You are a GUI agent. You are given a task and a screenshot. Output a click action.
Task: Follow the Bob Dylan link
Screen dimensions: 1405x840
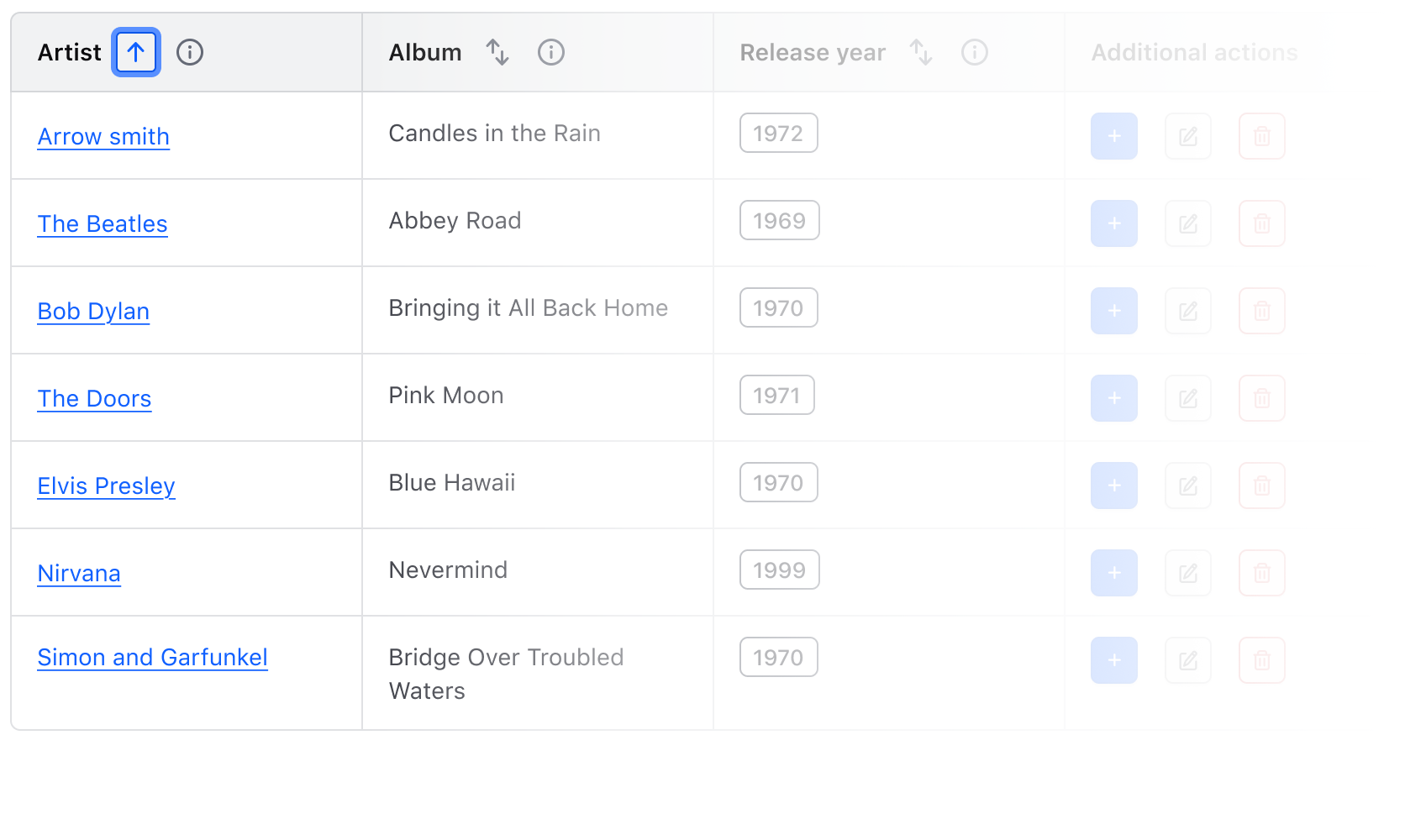pyautogui.click(x=93, y=312)
